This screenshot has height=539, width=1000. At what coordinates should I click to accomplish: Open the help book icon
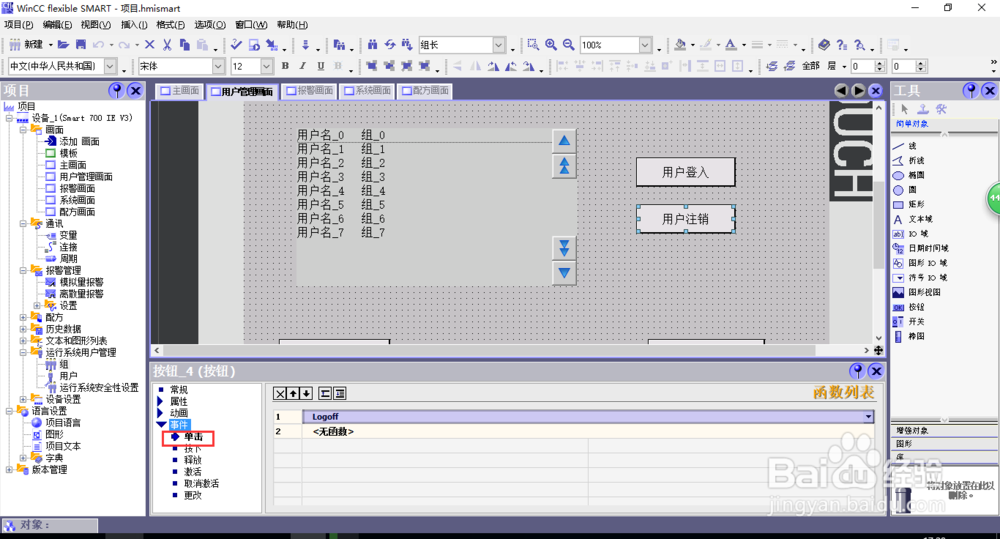824,45
